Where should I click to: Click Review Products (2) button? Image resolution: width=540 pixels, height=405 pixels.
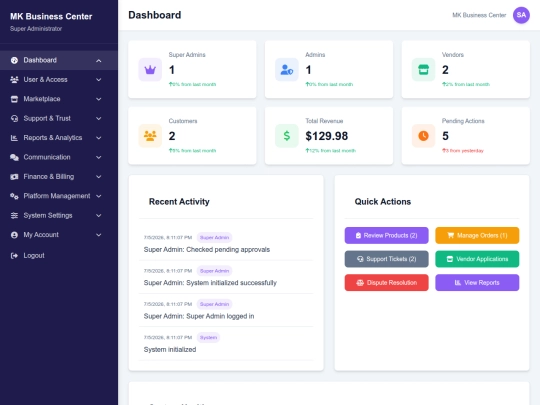pos(386,236)
